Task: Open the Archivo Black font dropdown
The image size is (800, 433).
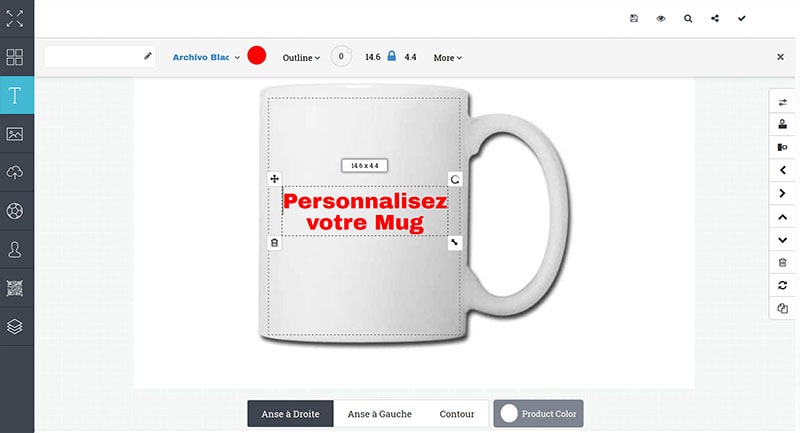Action: (206, 58)
